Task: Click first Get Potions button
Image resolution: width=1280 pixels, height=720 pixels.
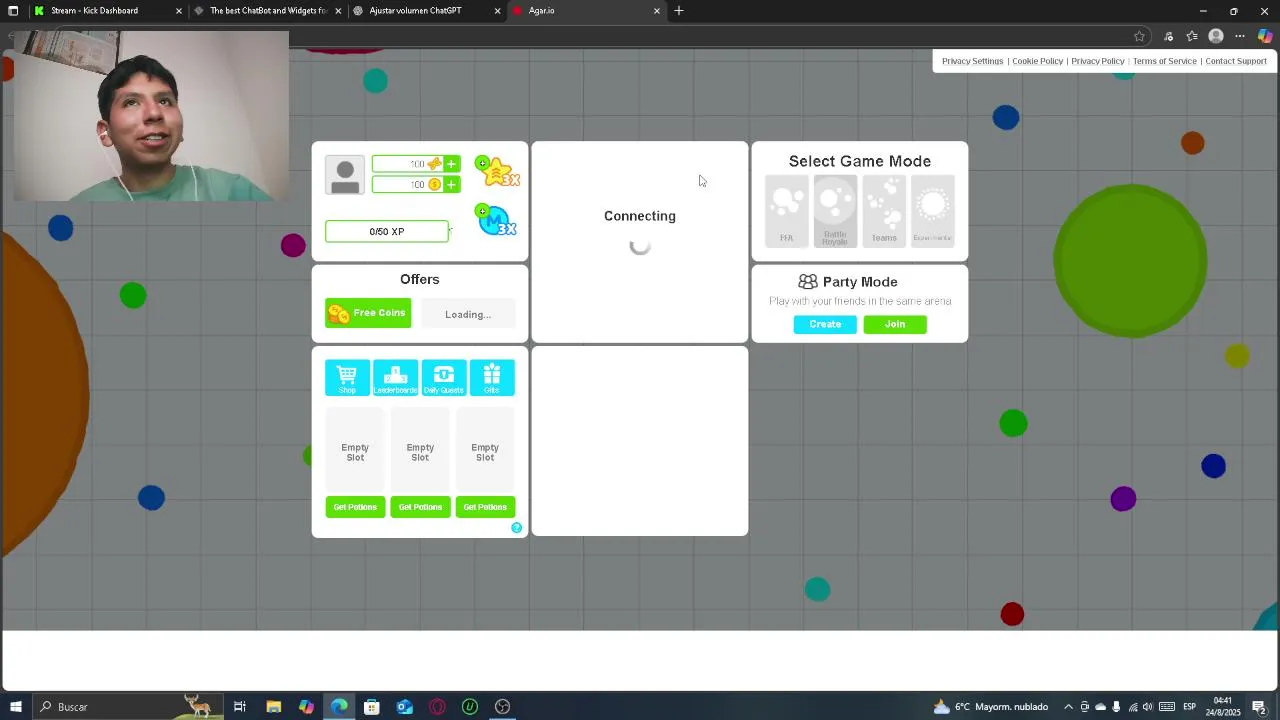Action: (x=355, y=507)
